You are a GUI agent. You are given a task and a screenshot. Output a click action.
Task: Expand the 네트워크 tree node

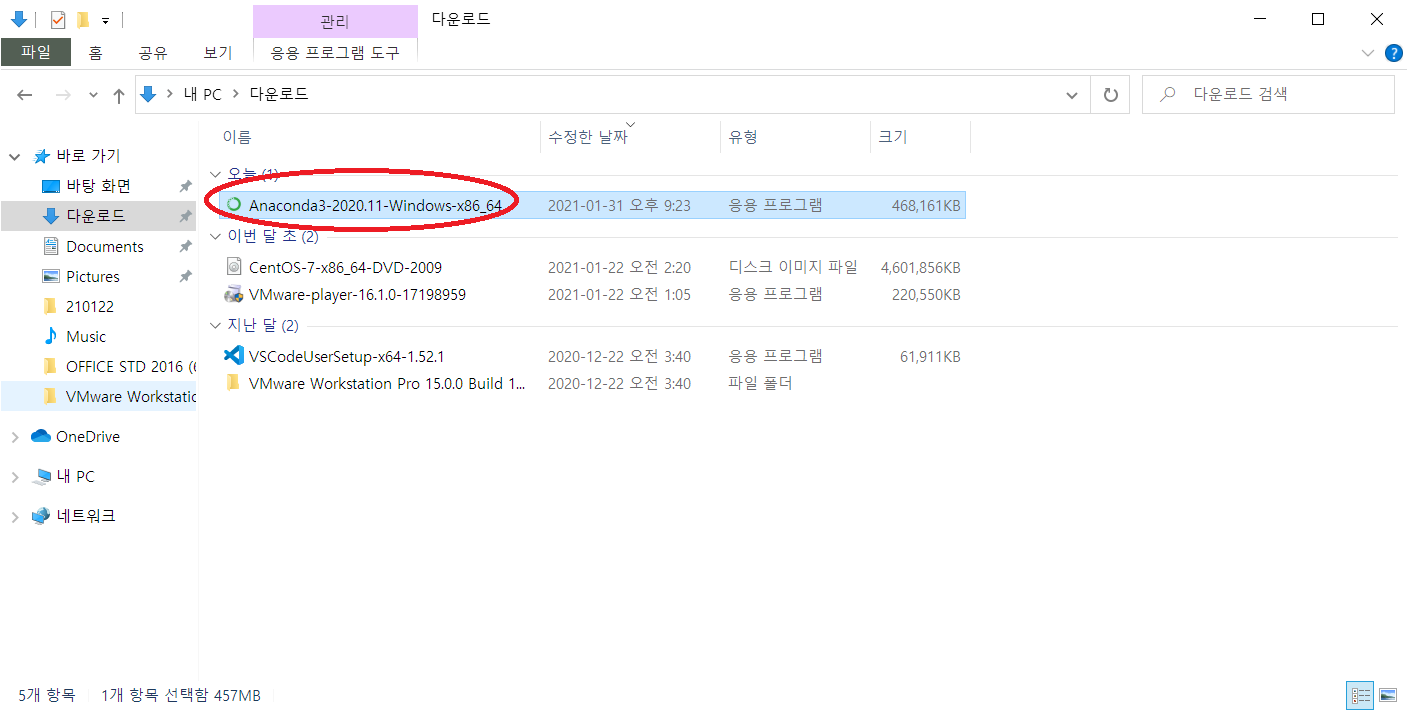(x=15, y=517)
